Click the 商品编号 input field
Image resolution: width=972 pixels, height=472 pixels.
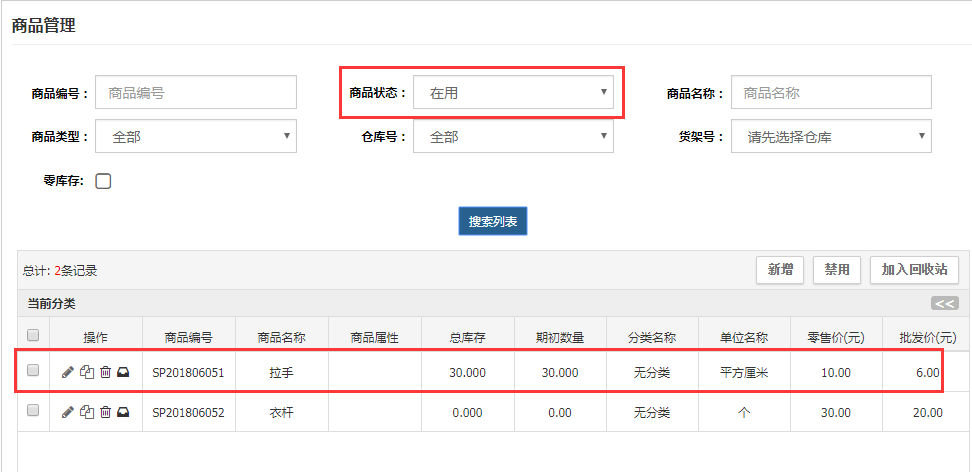(196, 93)
